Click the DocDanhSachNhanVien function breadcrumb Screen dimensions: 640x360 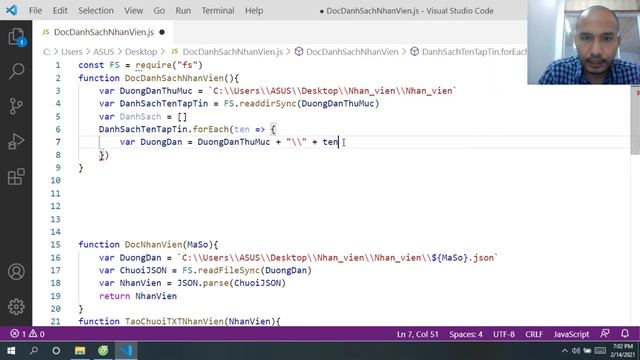coord(352,52)
